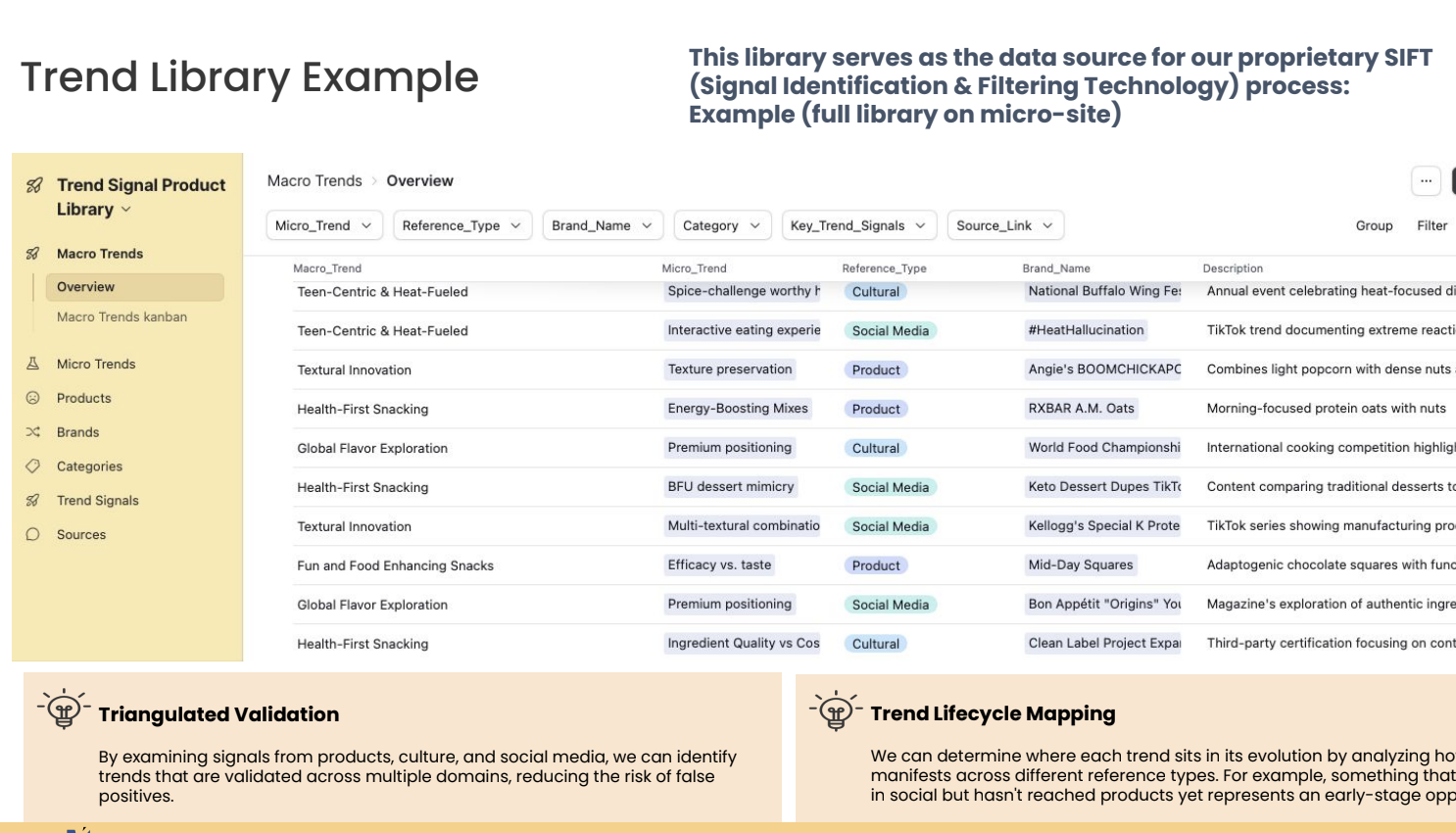The width and height of the screenshot is (1456, 833).
Task: Click the flask icon next to Micro Trends
Action: pyautogui.click(x=32, y=364)
